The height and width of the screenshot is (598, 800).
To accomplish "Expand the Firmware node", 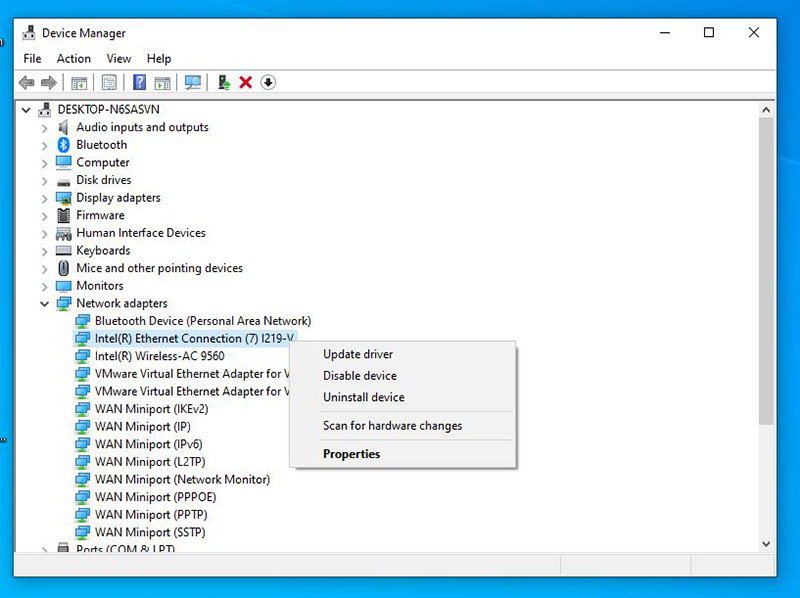I will coord(44,216).
